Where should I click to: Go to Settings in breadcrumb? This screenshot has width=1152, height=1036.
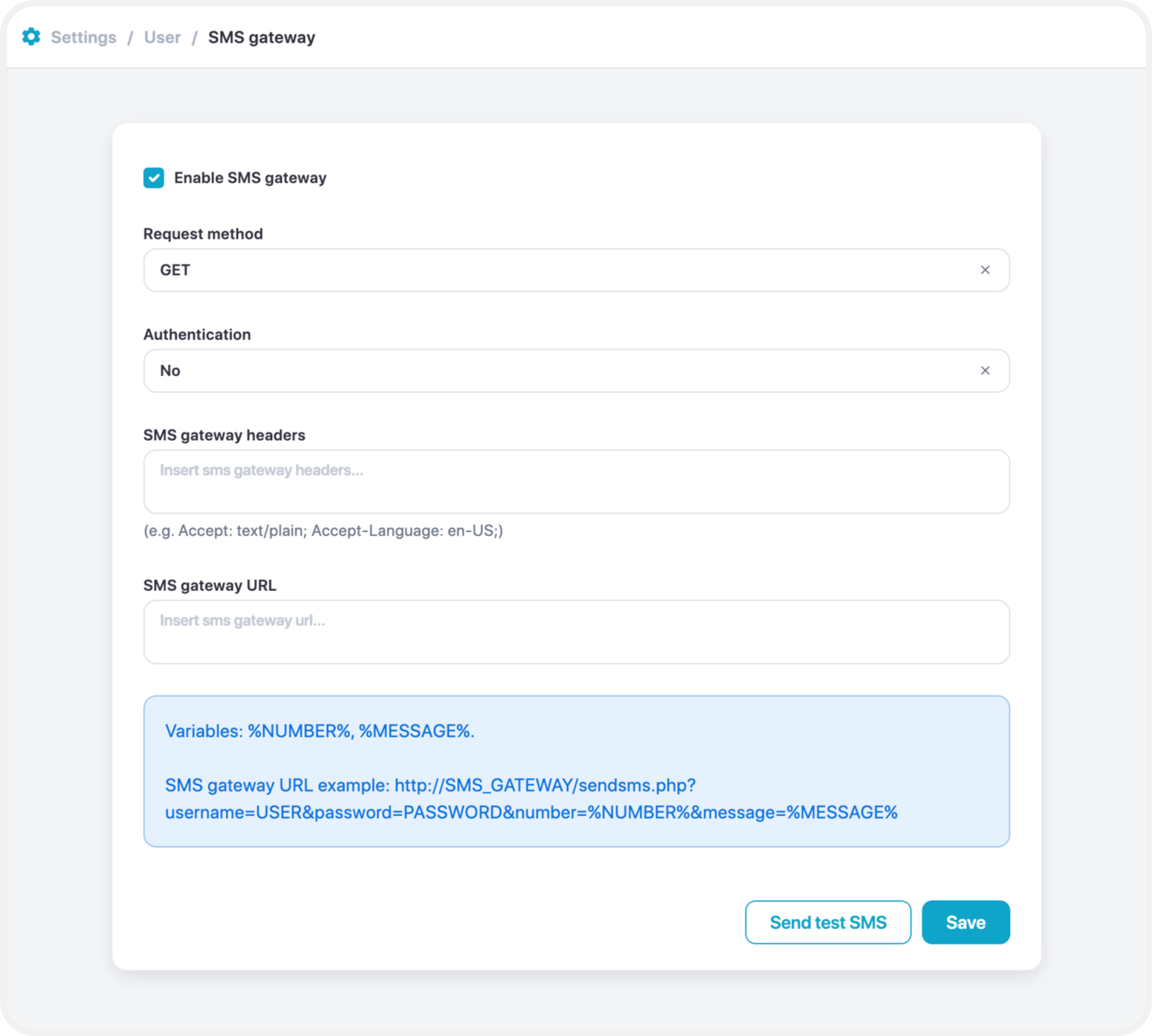[x=83, y=37]
